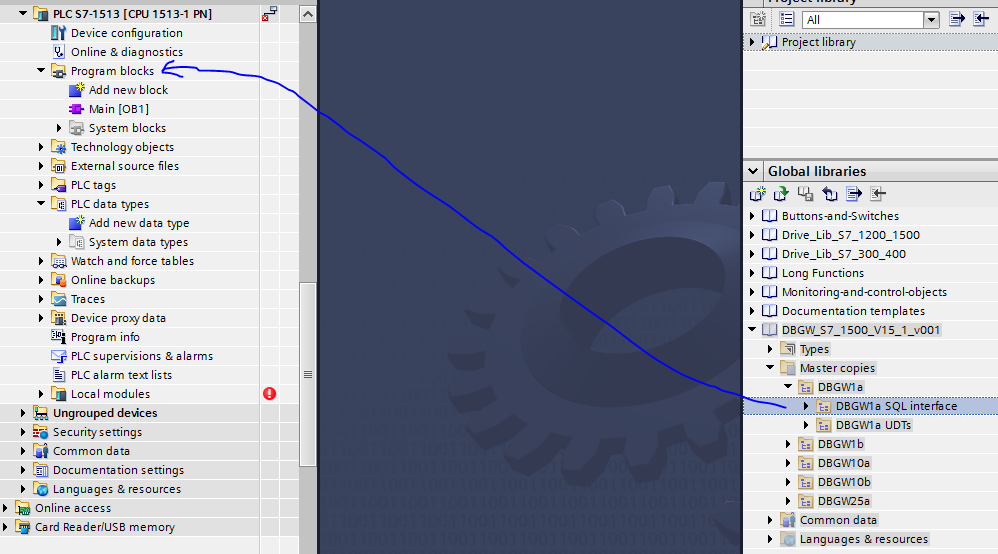Expand the Types folder in the library

click(770, 349)
